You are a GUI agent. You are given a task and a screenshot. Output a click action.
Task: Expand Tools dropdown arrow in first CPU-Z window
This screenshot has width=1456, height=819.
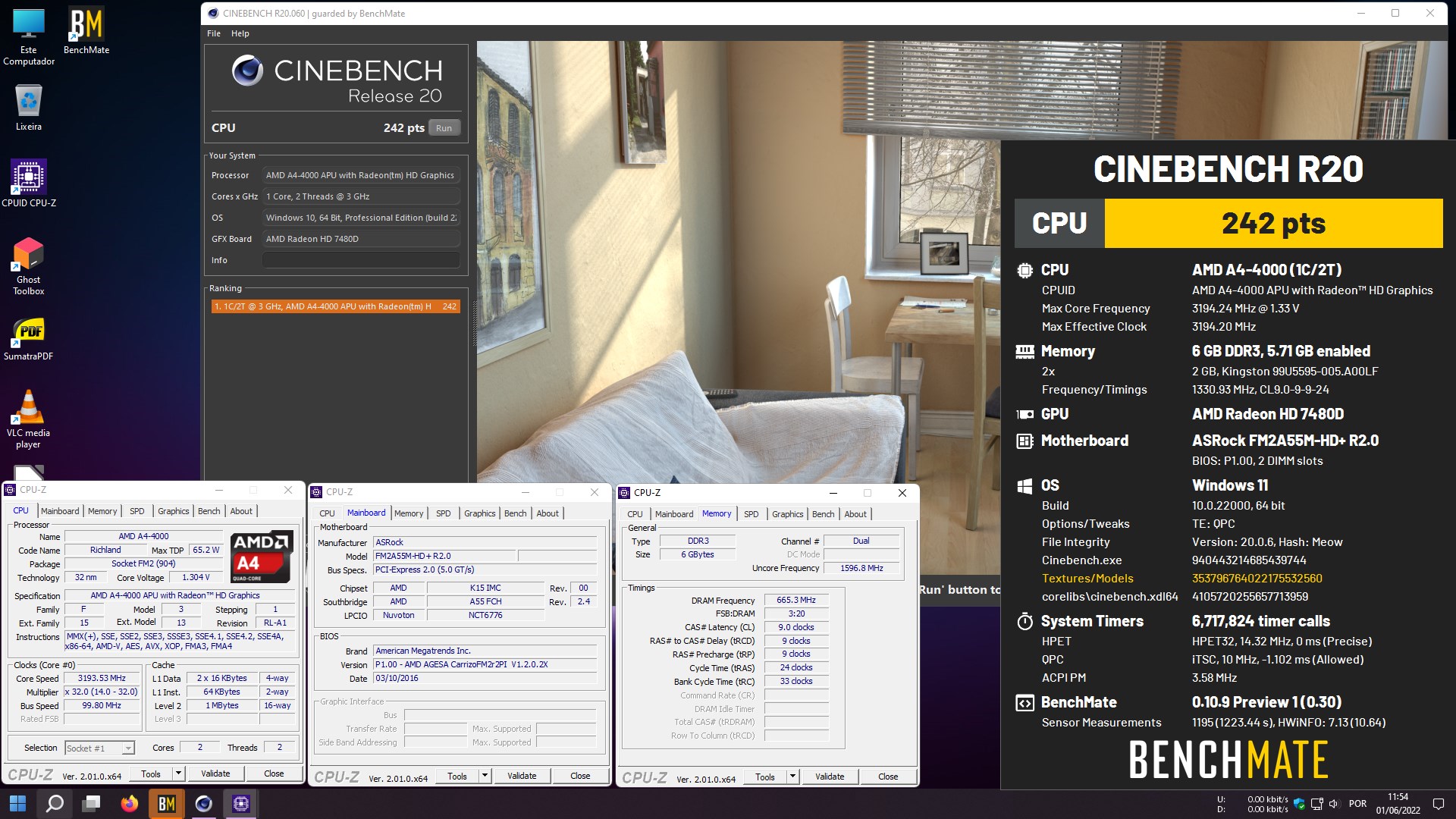(x=178, y=774)
